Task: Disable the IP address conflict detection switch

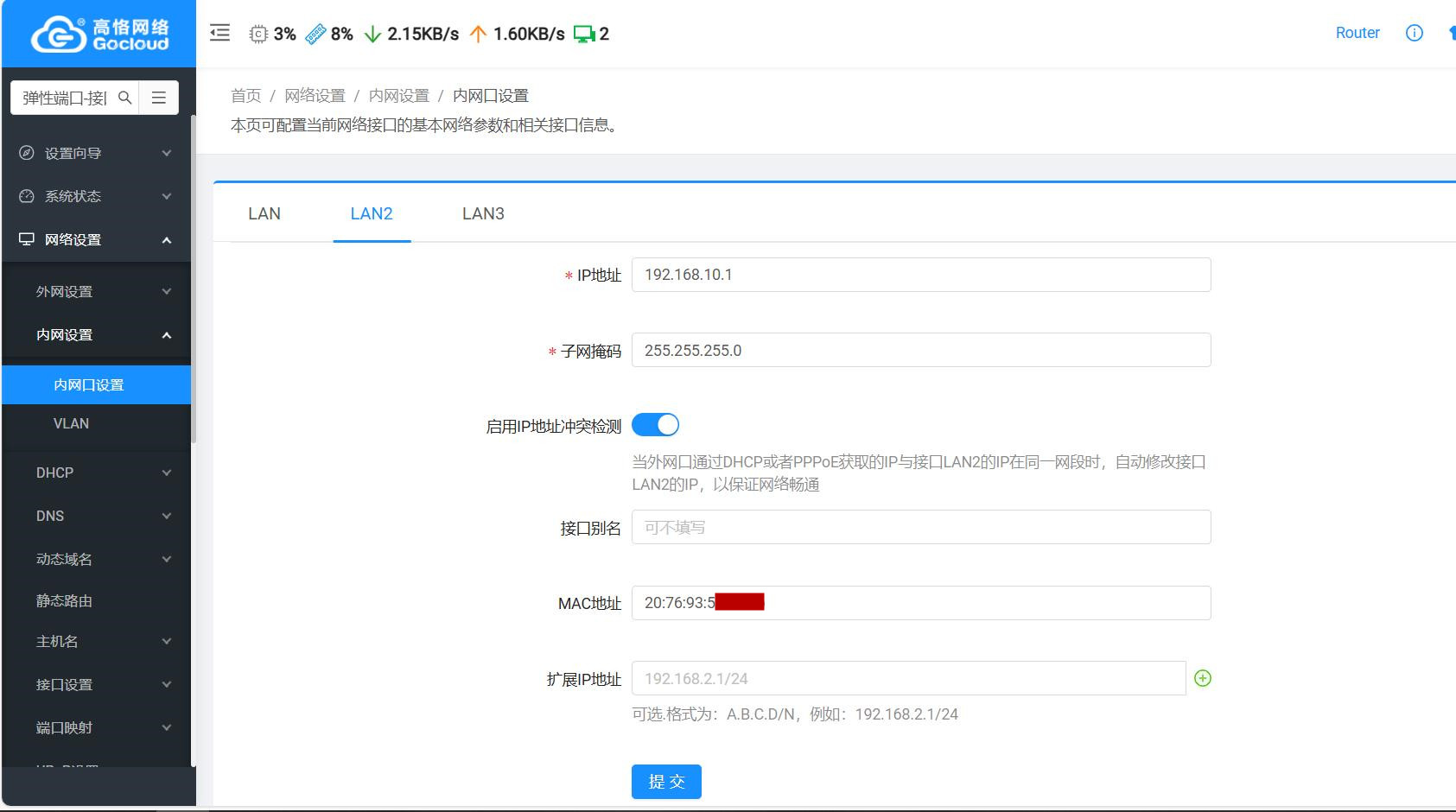Action: pos(655,425)
